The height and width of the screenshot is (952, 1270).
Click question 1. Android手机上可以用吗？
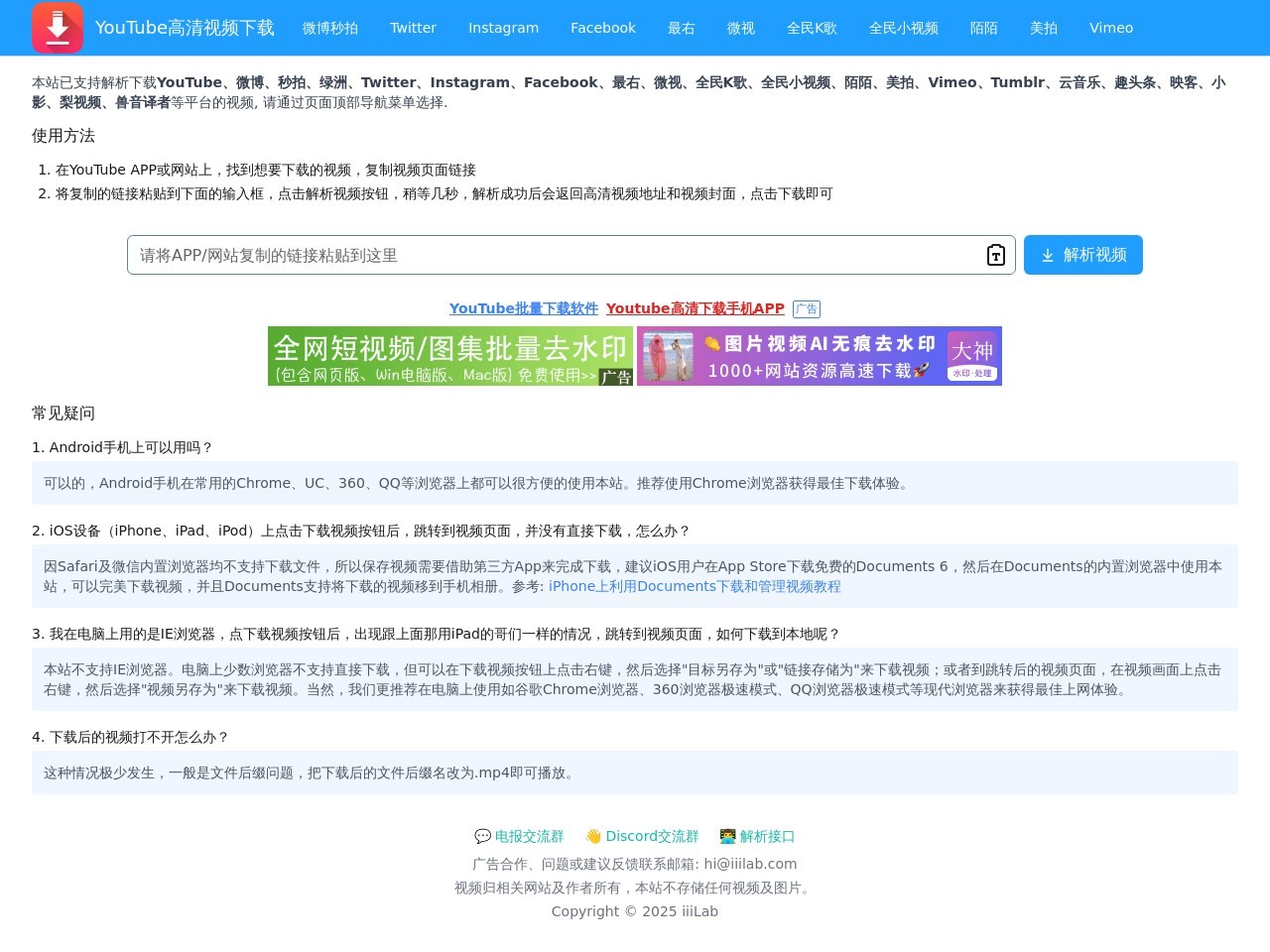point(122,447)
